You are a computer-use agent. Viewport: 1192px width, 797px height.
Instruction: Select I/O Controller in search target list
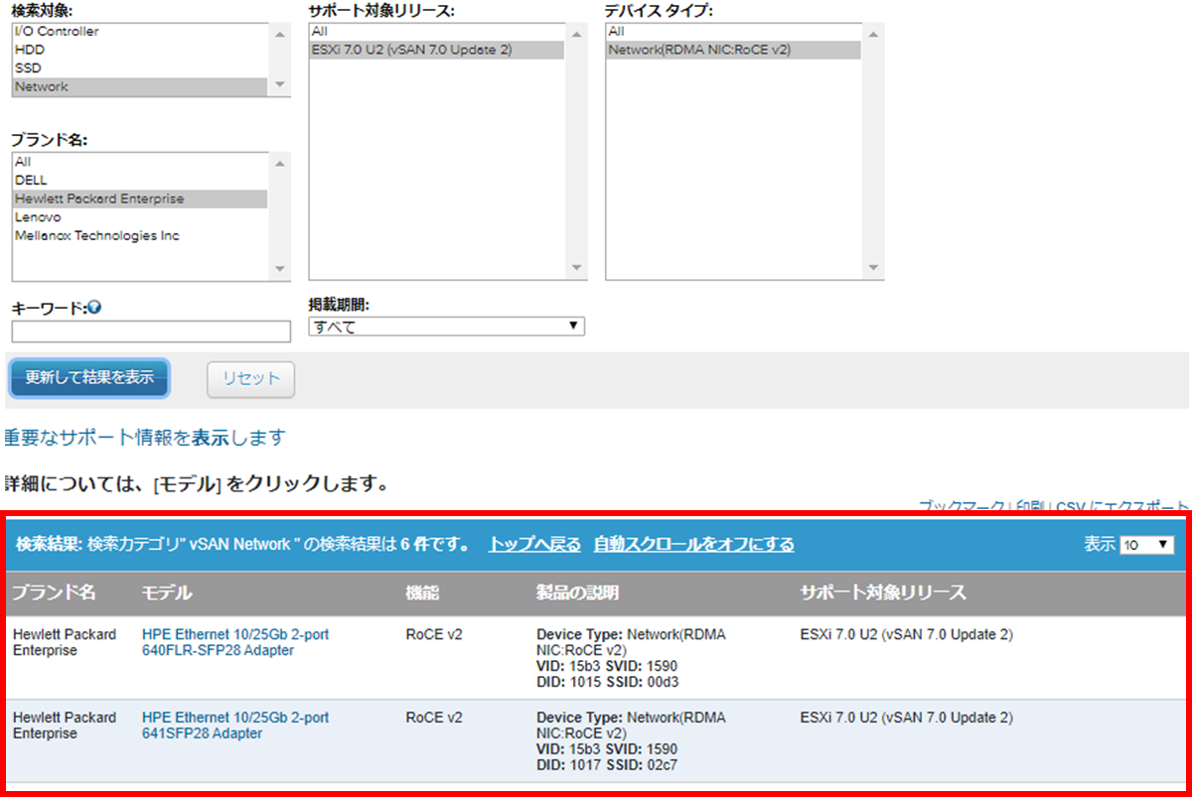(140, 31)
